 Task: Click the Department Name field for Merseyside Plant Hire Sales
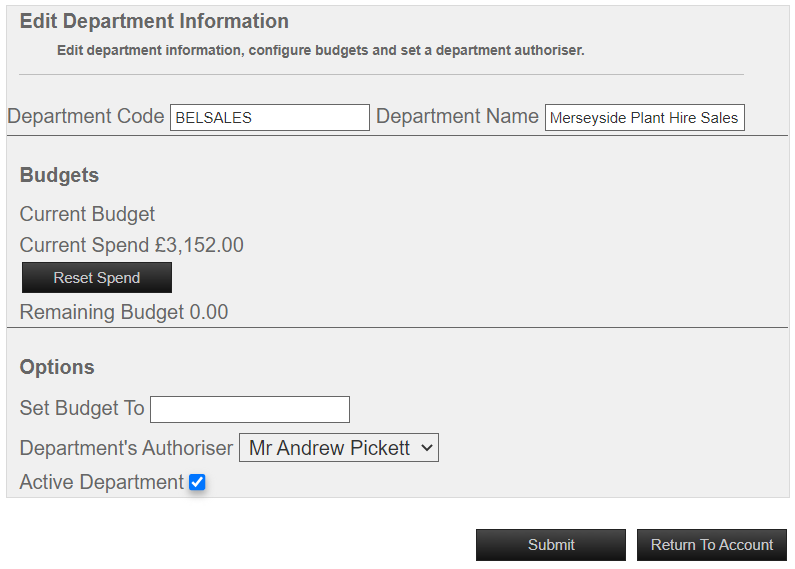(x=644, y=118)
